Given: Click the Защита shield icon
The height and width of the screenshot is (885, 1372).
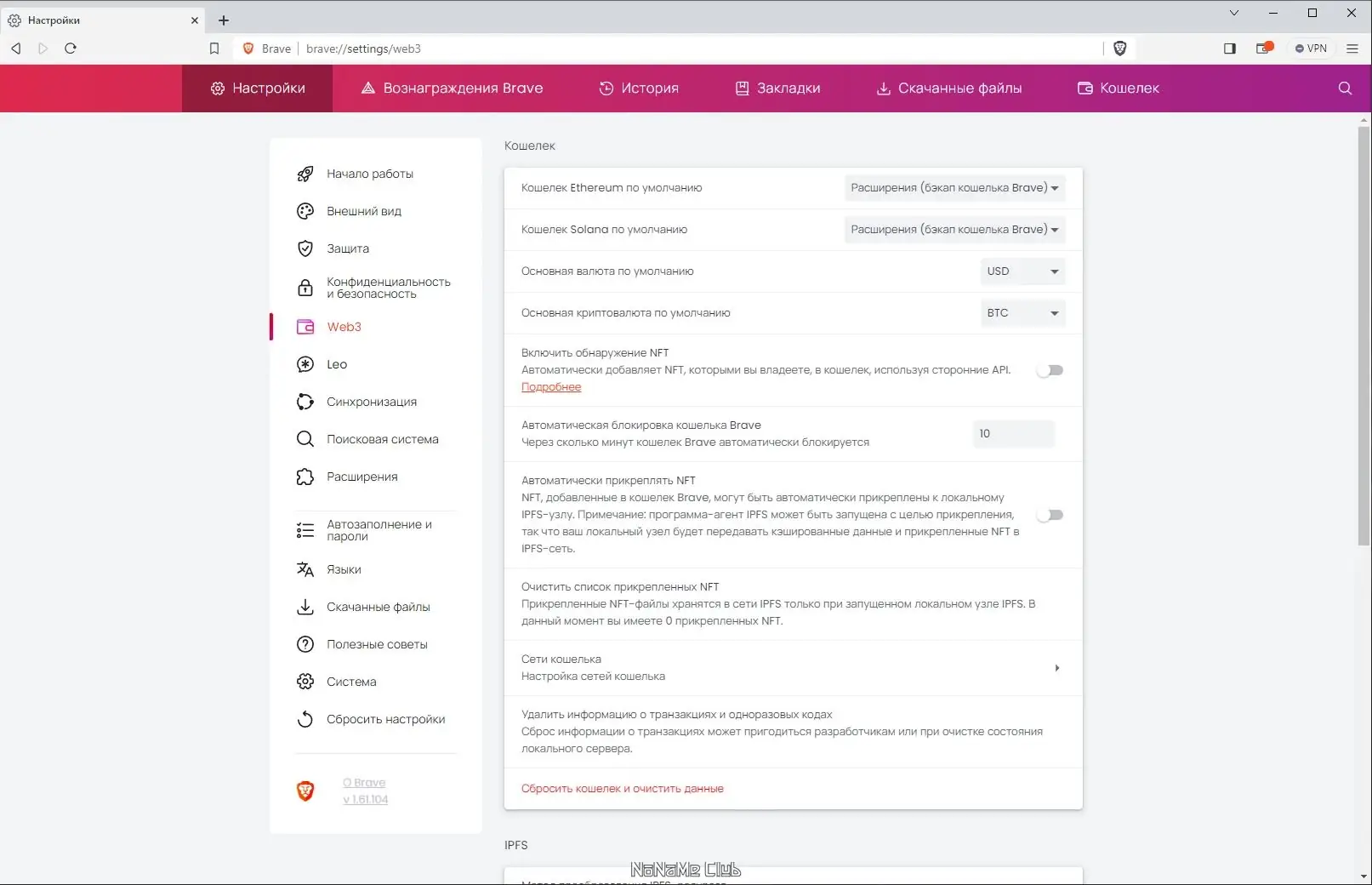Looking at the screenshot, I should [305, 248].
